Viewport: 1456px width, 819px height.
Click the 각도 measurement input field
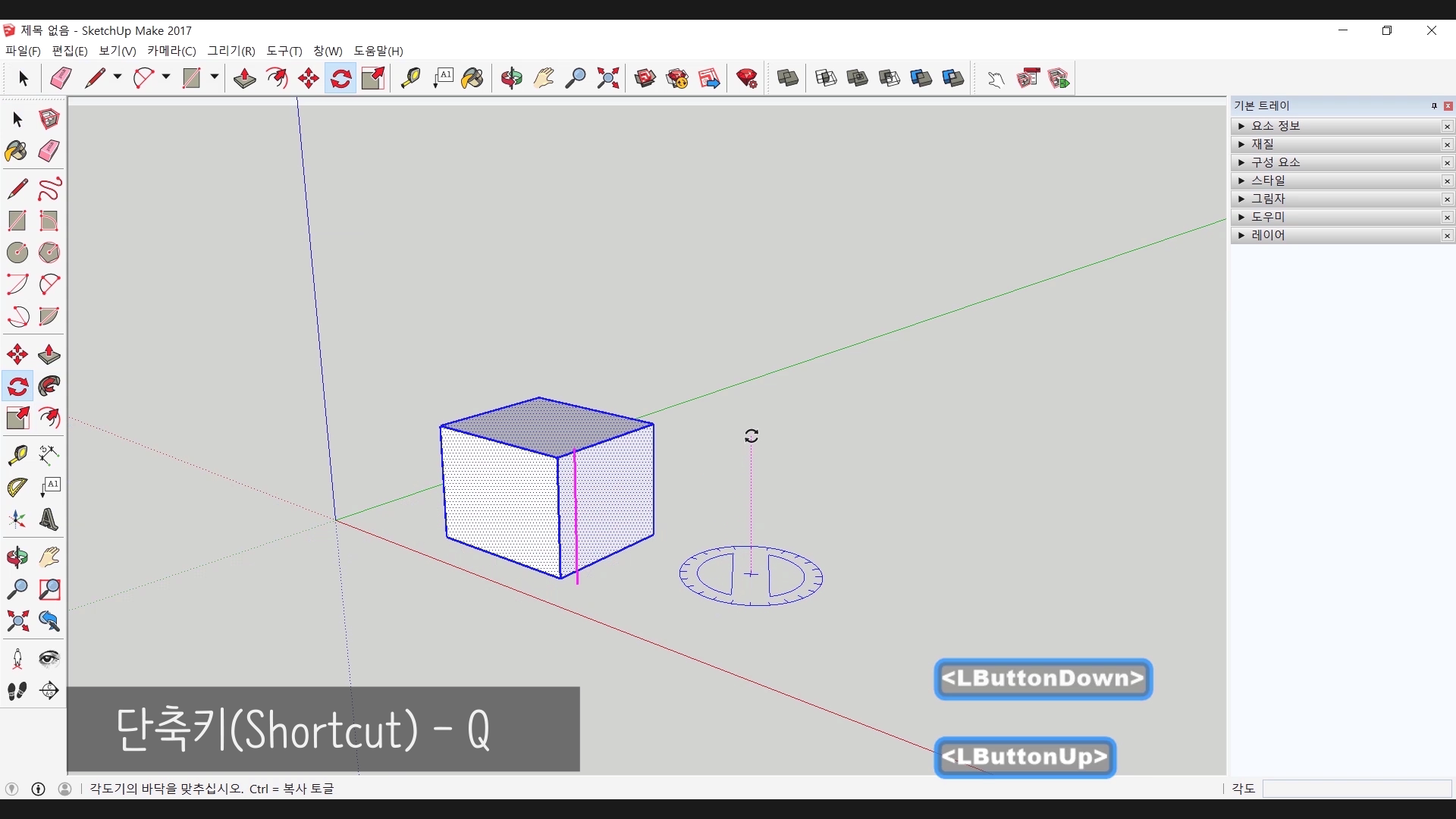1356,789
